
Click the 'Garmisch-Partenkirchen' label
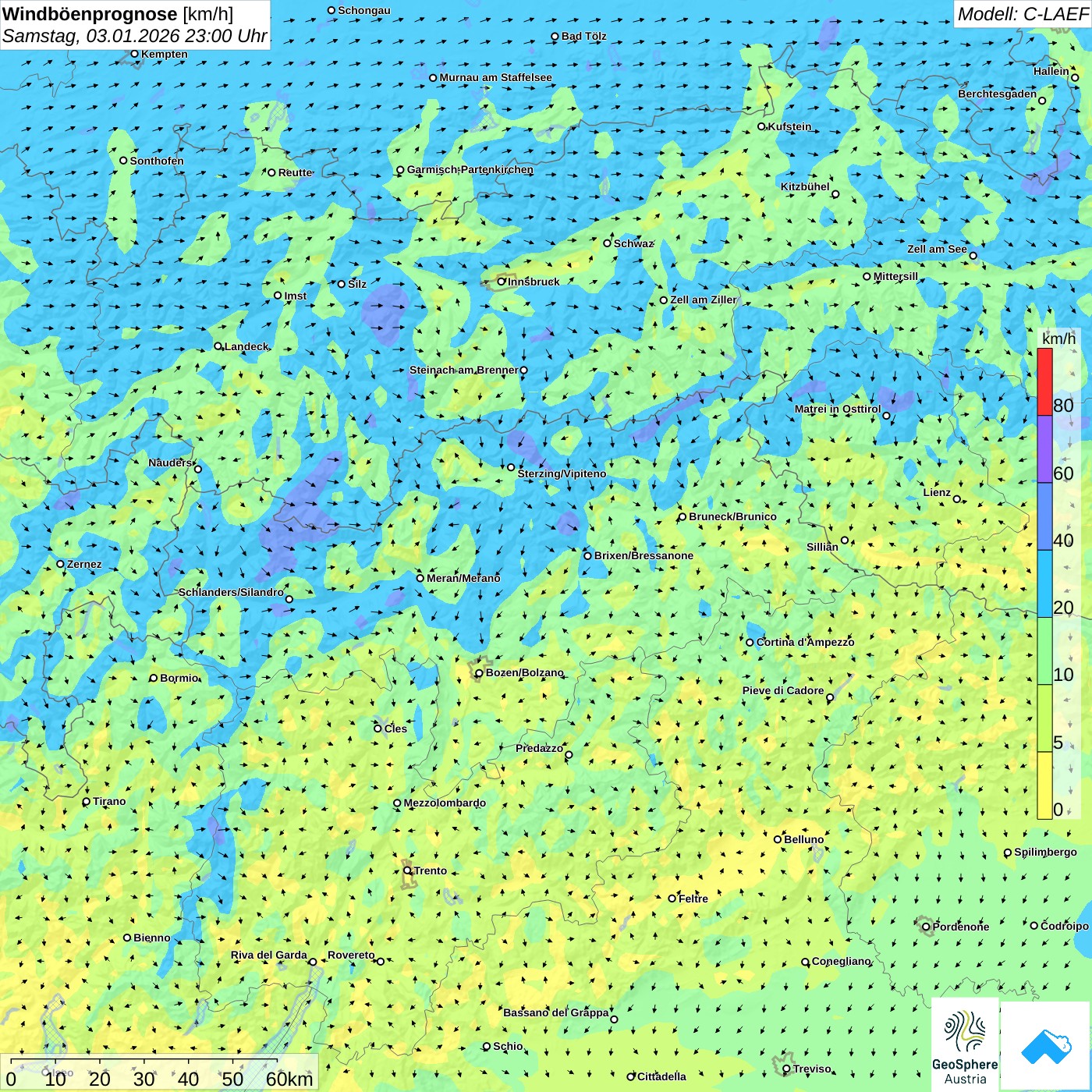click(x=470, y=169)
